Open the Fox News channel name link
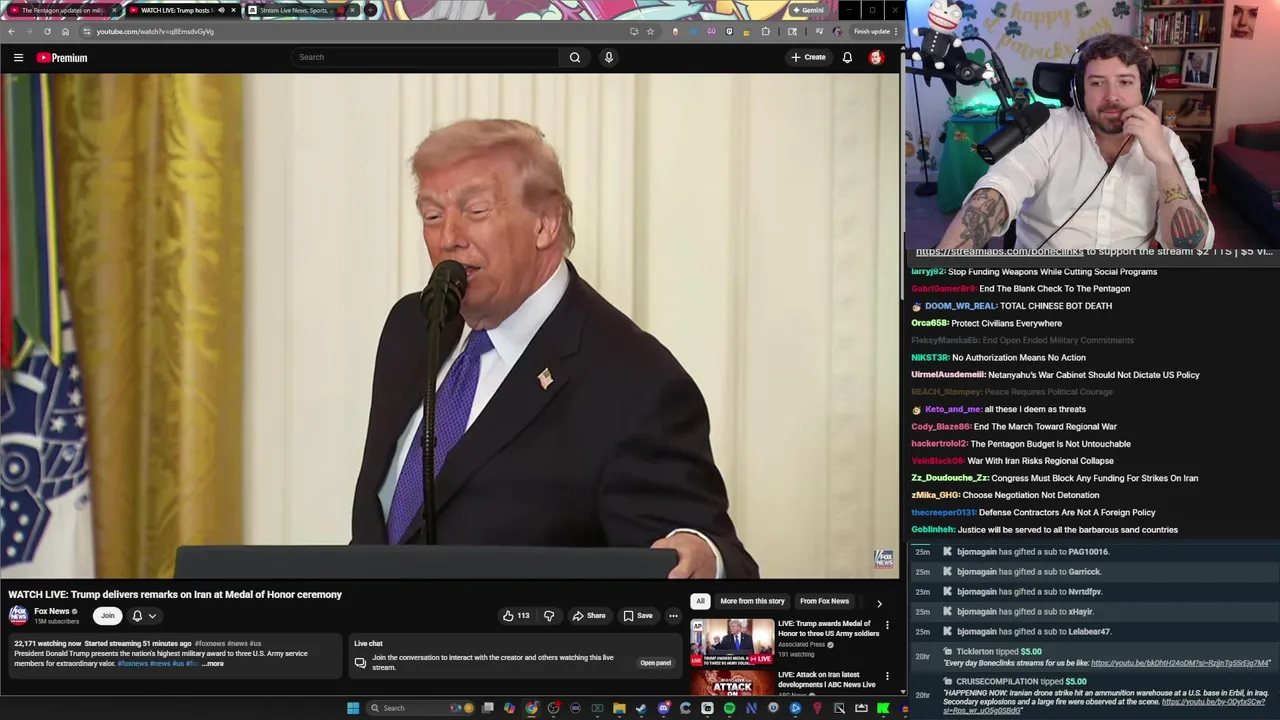 coord(52,611)
